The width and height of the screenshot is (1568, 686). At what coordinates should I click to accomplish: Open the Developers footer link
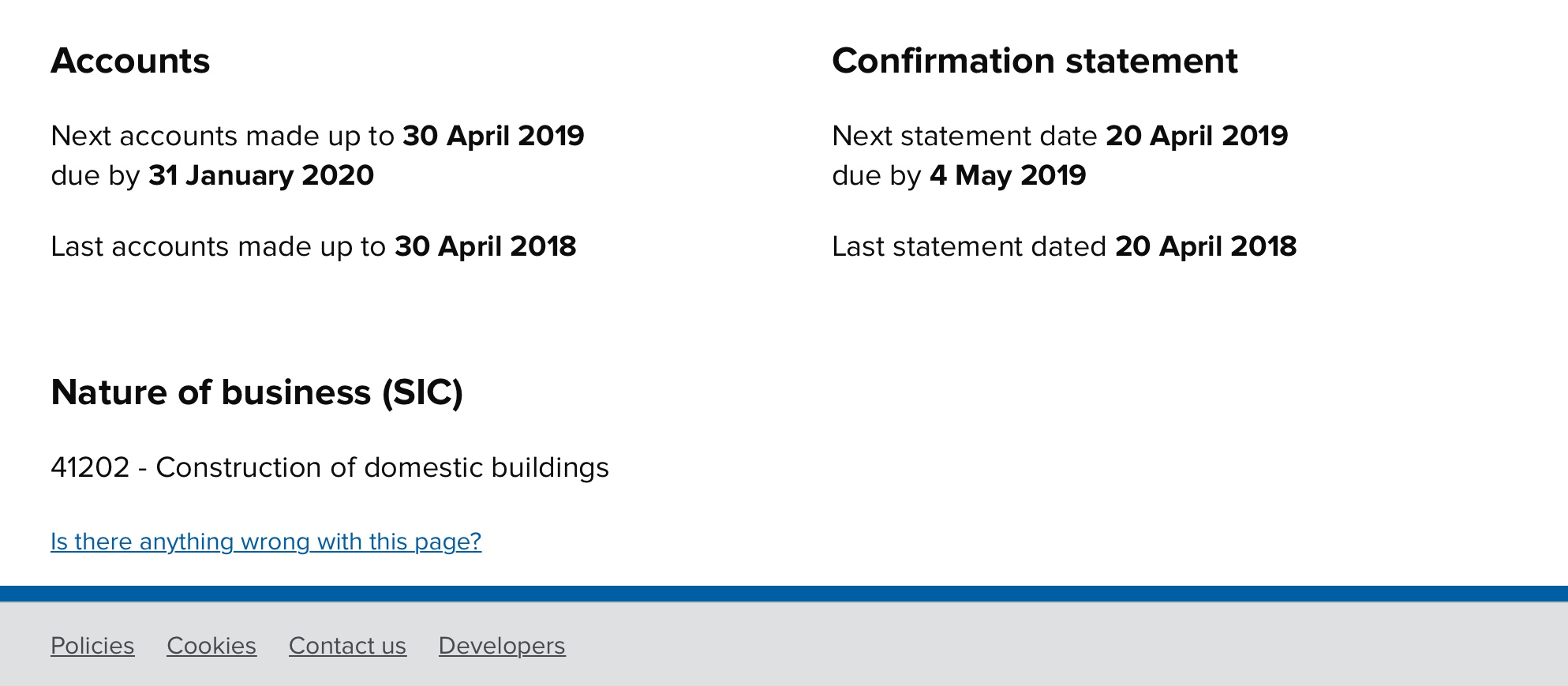pyautogui.click(x=502, y=646)
